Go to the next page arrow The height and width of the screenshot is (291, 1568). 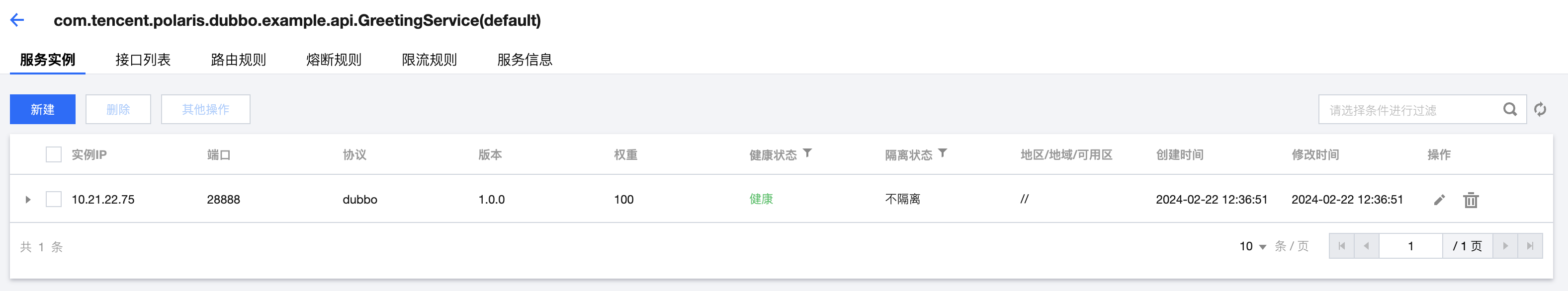point(1505,246)
